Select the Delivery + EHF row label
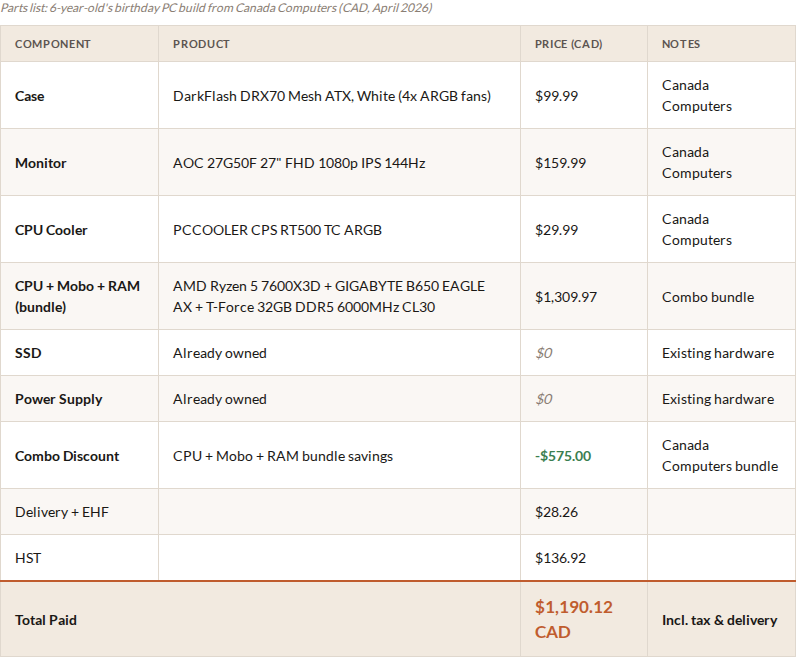 (62, 512)
